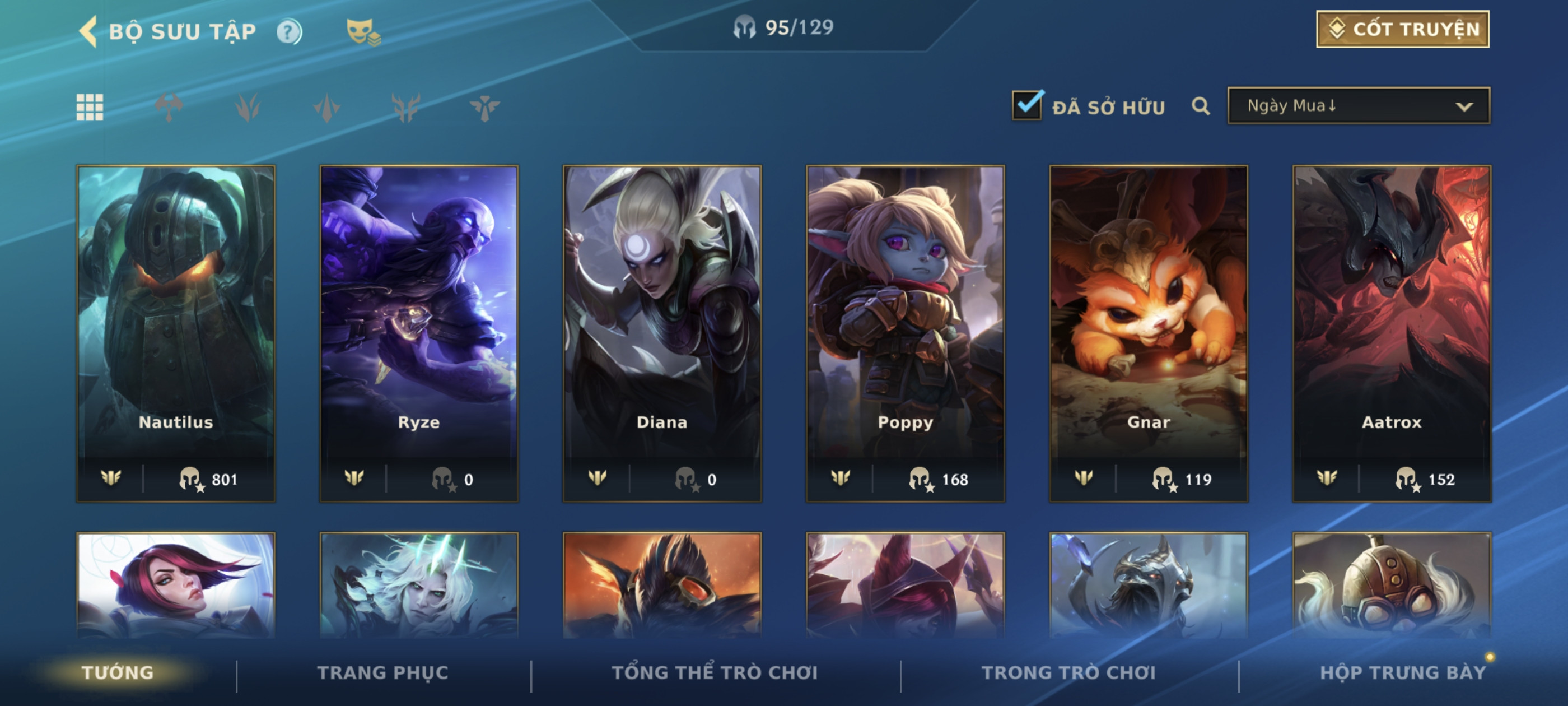
Task: Expand the sort list via the chevron arrow
Action: click(1464, 106)
